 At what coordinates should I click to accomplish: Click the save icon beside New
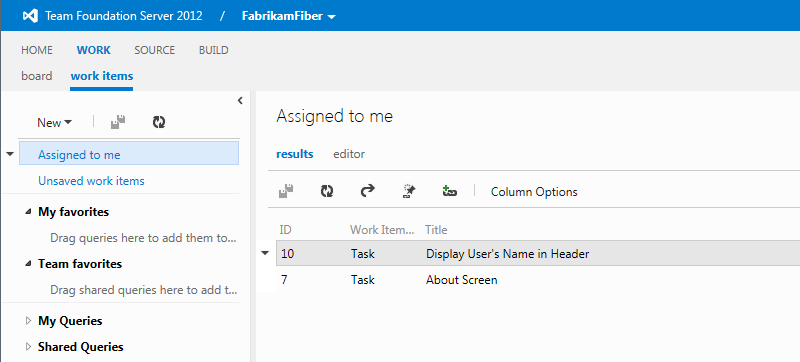coord(118,122)
